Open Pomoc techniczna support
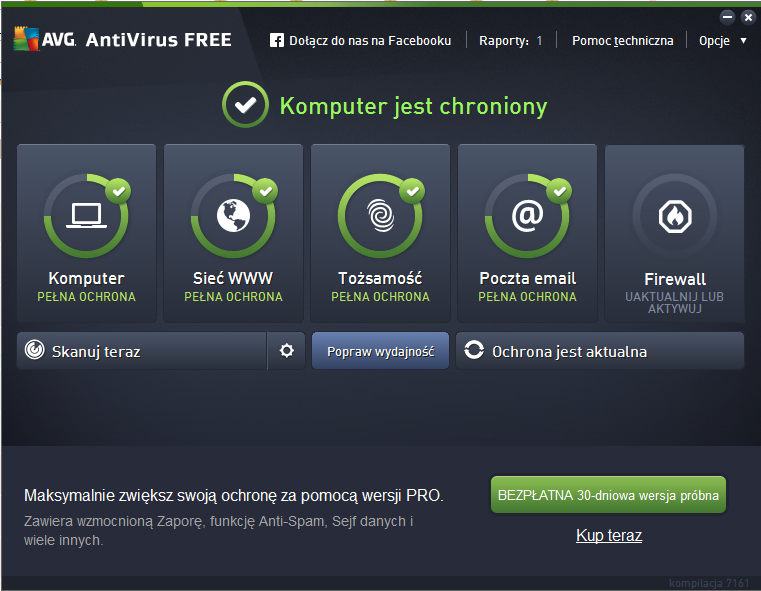Image resolution: width=761 pixels, height=591 pixels. [623, 41]
